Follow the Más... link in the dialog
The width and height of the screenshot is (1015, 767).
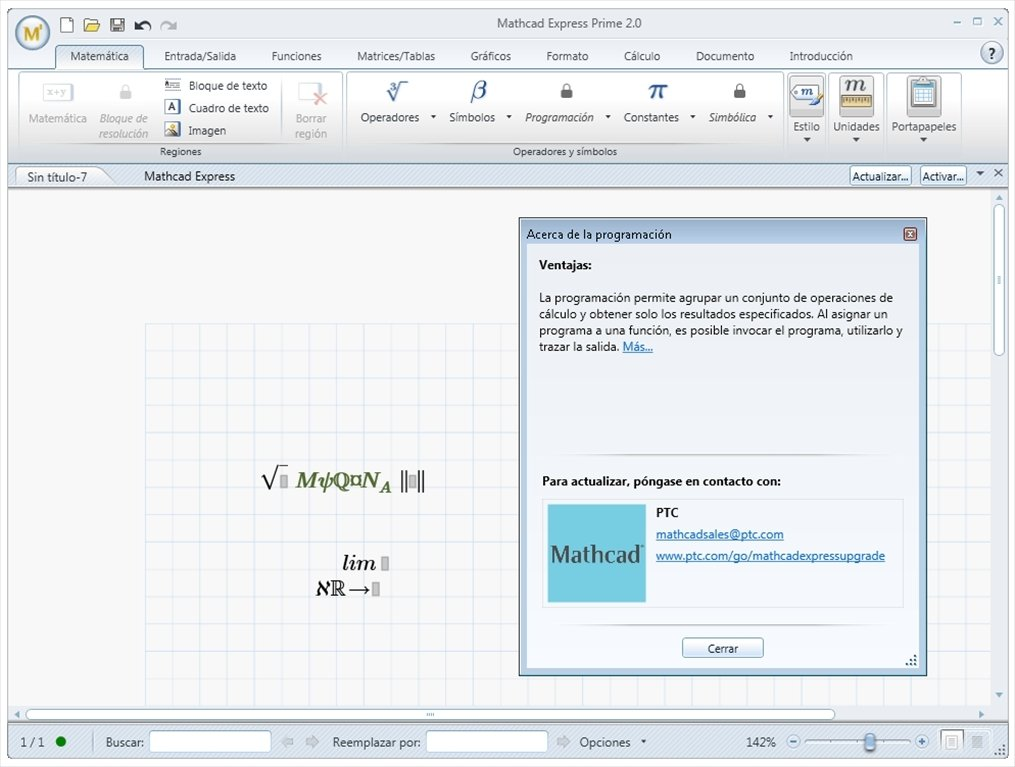[x=638, y=347]
